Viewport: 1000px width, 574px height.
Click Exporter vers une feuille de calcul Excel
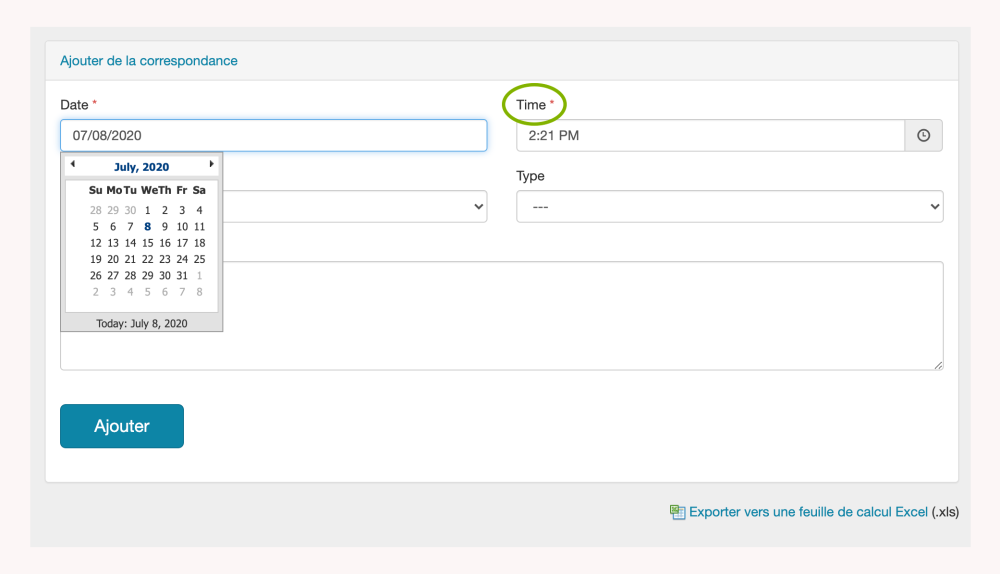tap(808, 512)
